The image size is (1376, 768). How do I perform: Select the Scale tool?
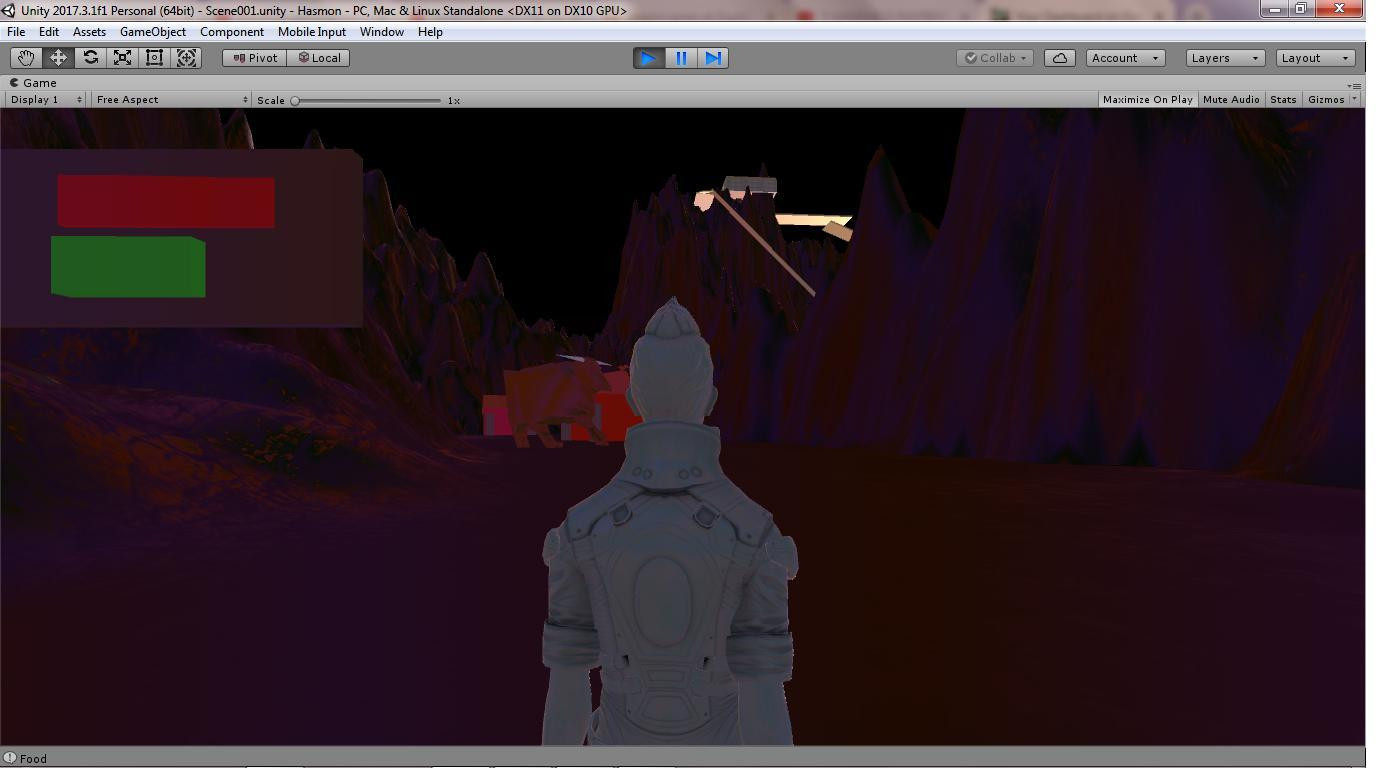(122, 58)
